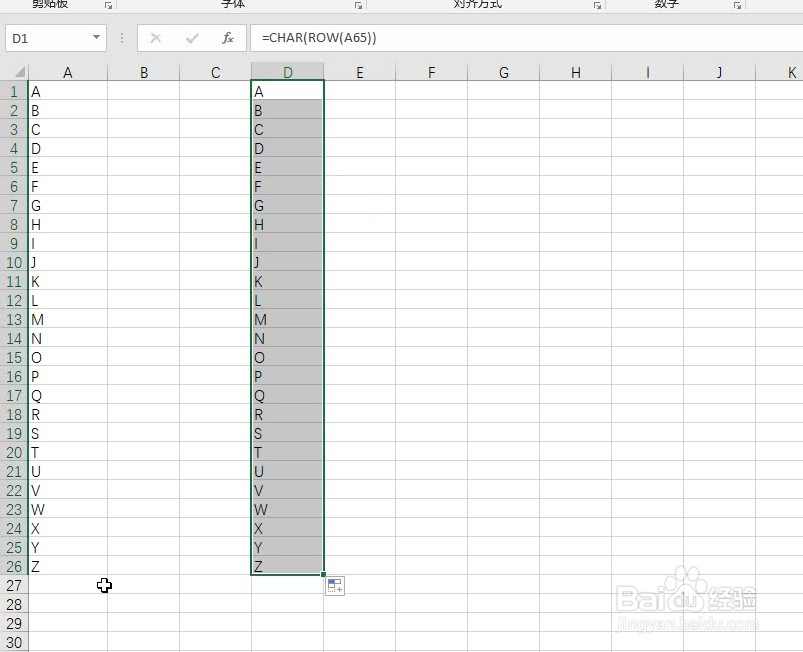Select column C header
The height and width of the screenshot is (652, 803).
216,72
